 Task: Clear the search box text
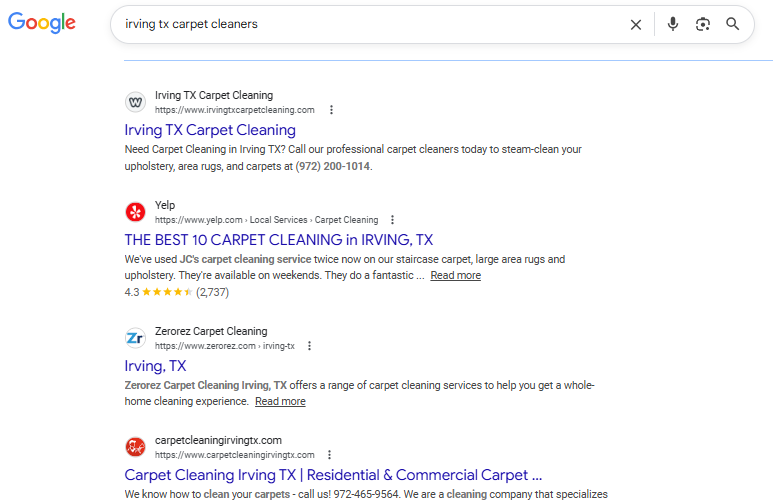pyautogui.click(x=635, y=24)
